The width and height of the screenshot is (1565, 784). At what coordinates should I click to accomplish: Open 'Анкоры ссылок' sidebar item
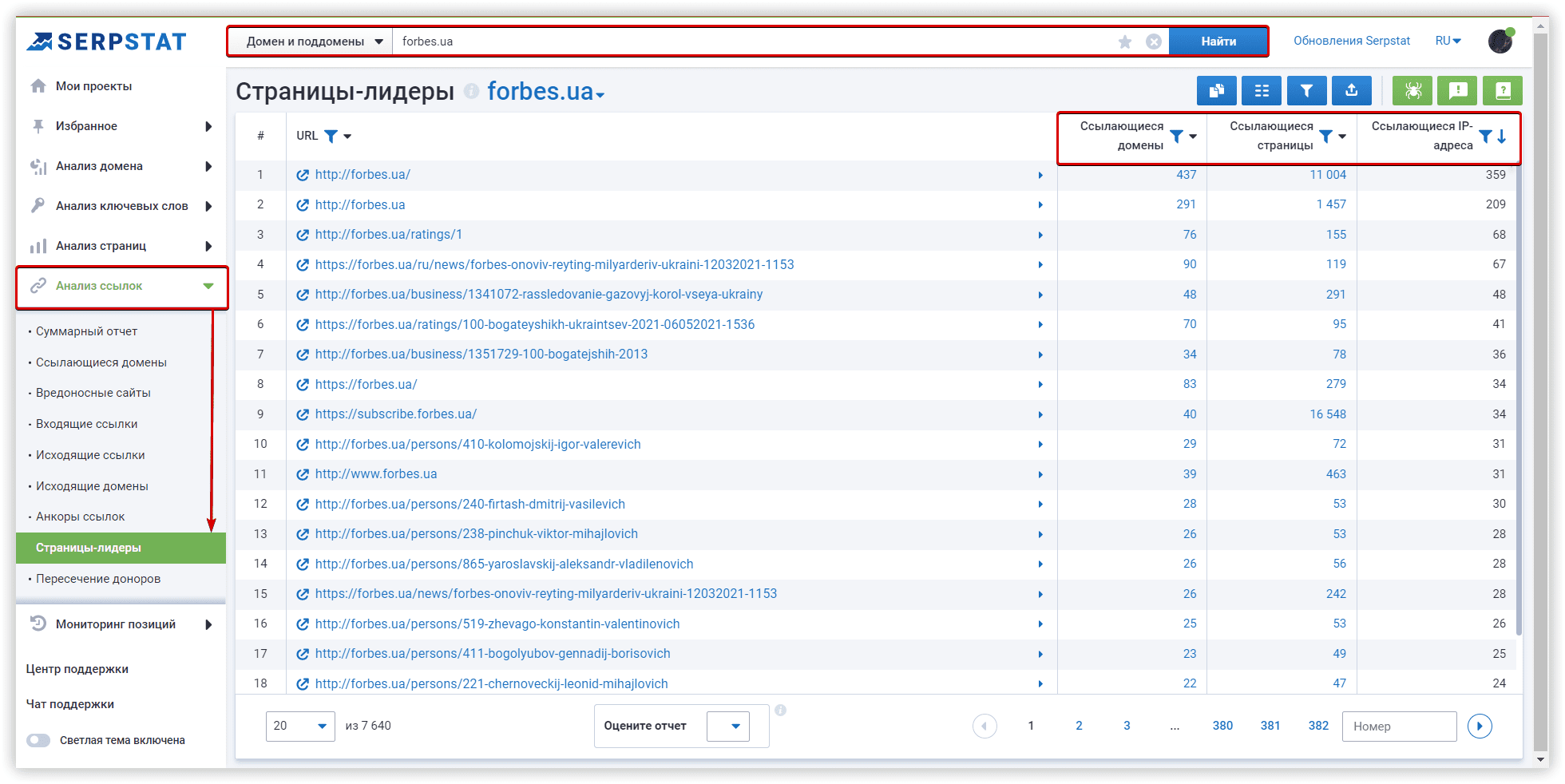click(x=80, y=517)
